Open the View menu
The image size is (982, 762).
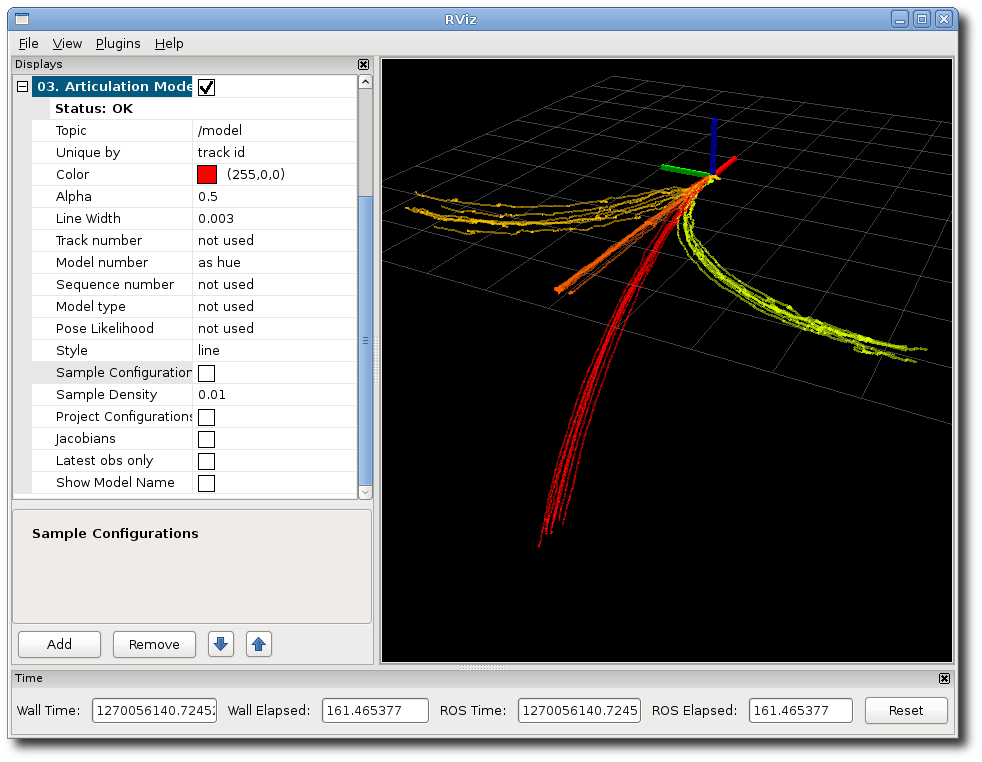click(x=67, y=44)
